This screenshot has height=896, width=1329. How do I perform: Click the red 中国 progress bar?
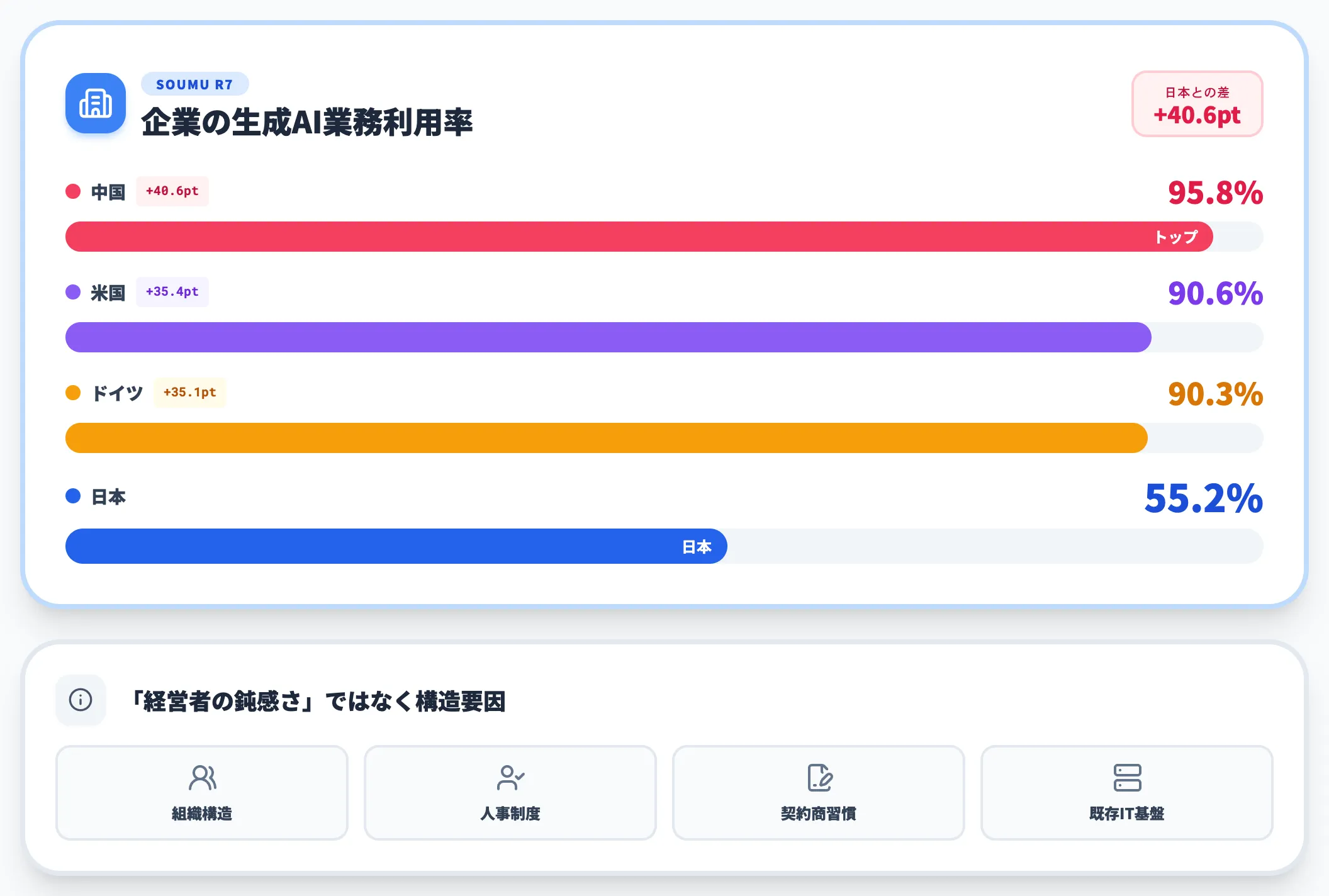pos(639,237)
